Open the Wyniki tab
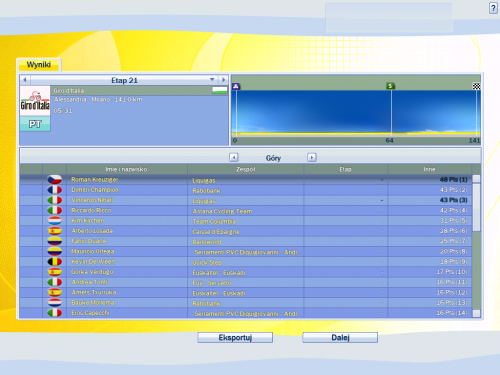Screen dimensions: 500x375 pyautogui.click(x=39, y=65)
